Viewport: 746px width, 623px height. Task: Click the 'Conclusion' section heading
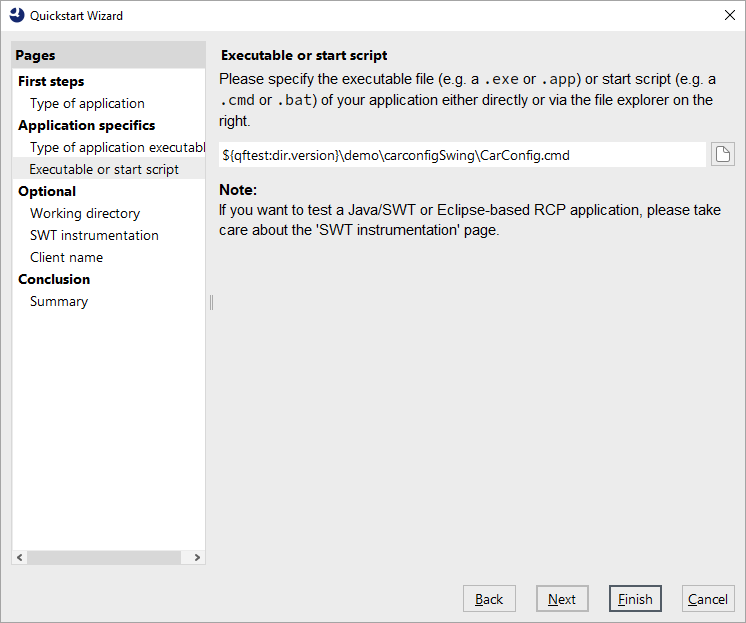tap(54, 279)
